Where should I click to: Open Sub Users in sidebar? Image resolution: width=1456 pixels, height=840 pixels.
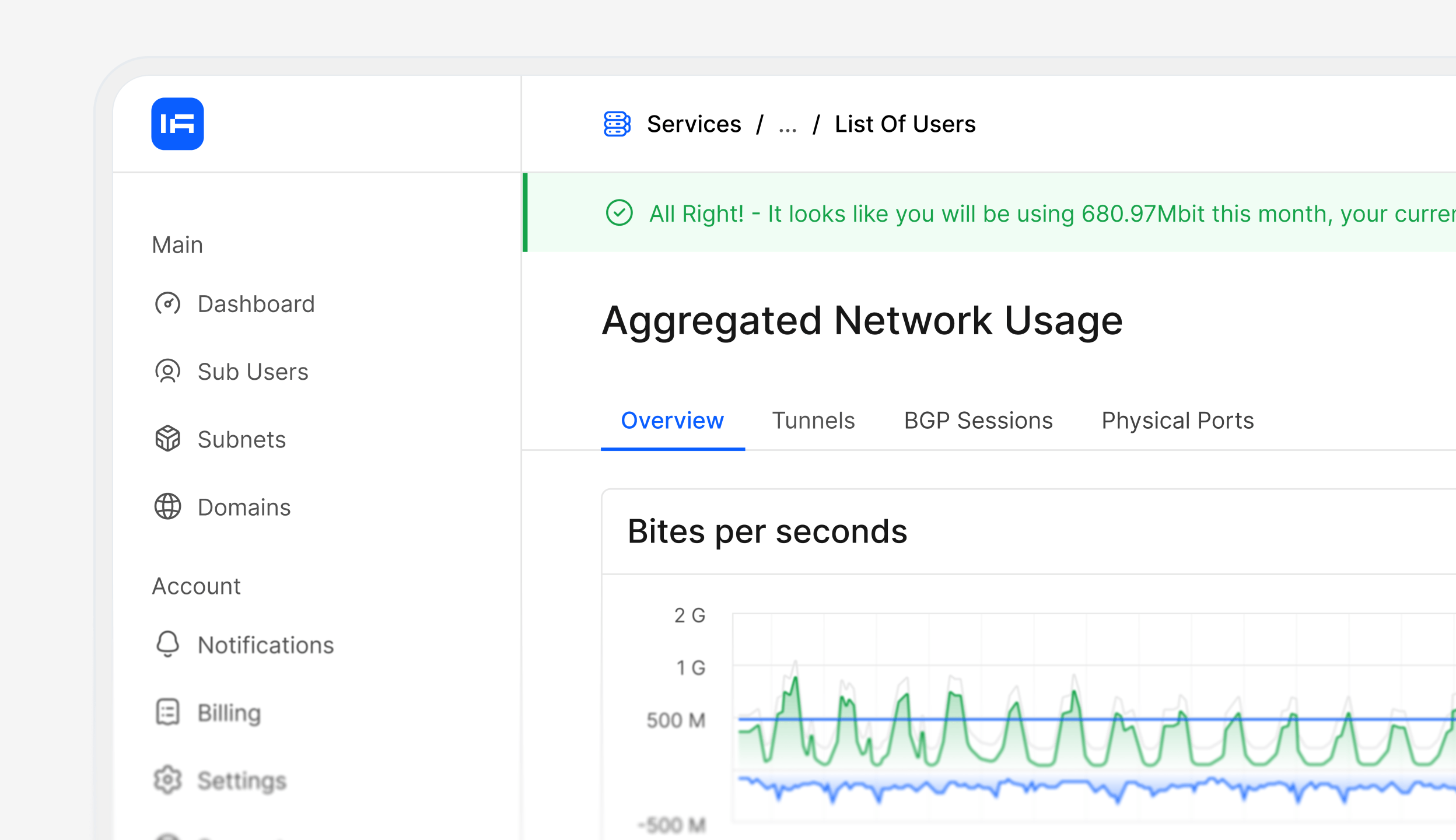[253, 372]
